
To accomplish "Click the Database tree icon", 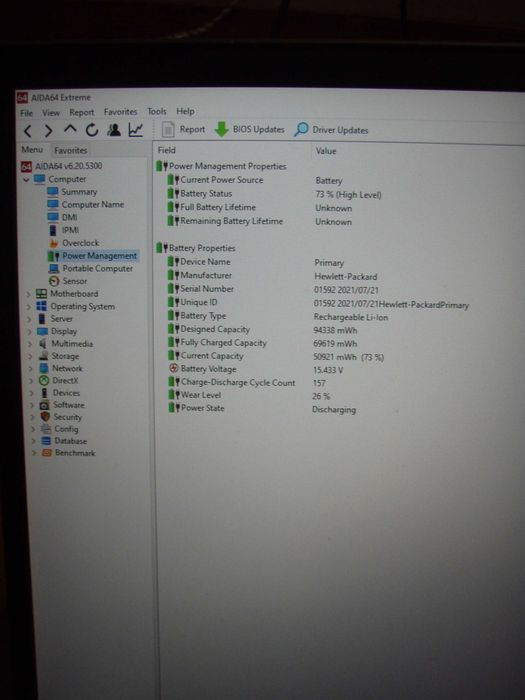I will click(46, 441).
